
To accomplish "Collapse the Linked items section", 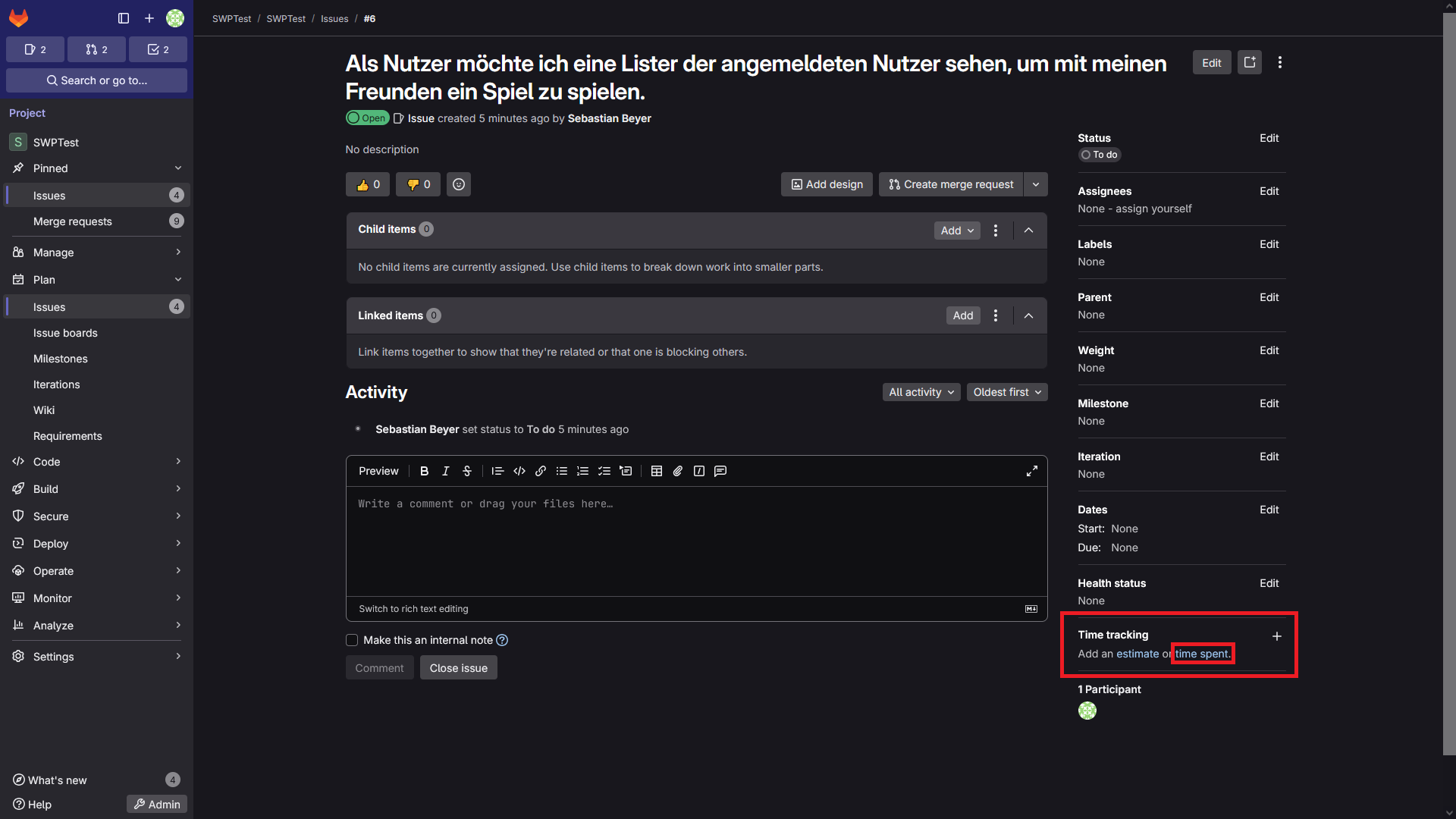I will click(1029, 315).
